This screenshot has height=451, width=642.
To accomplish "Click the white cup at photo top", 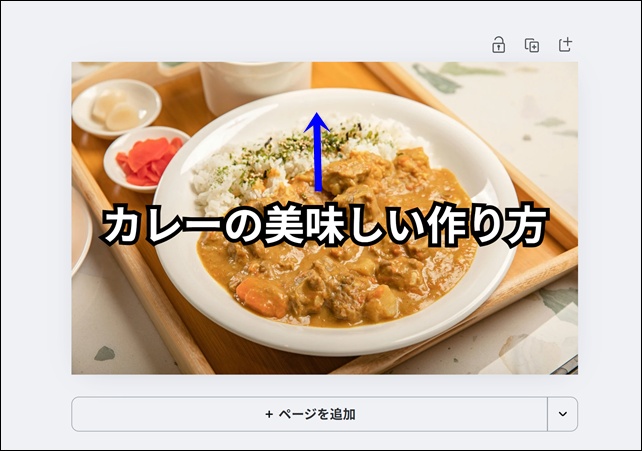I will pyautogui.click(x=255, y=85).
